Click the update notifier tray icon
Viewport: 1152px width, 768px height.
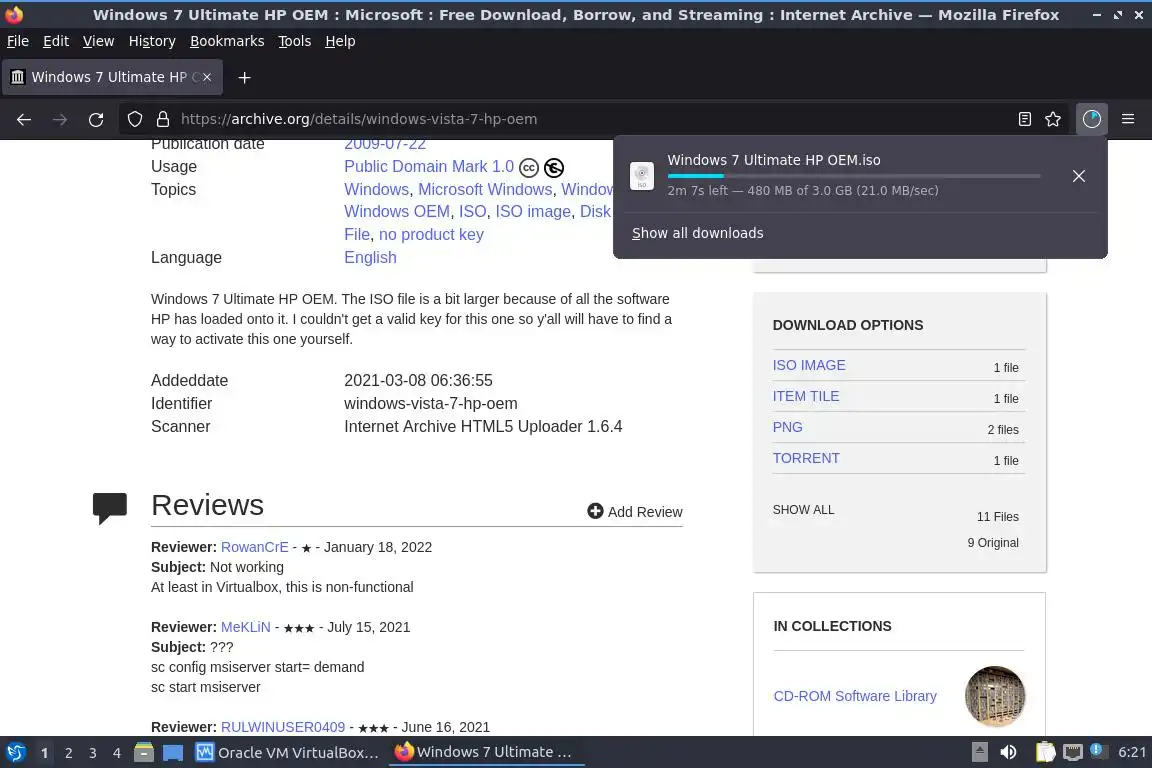point(1096,750)
